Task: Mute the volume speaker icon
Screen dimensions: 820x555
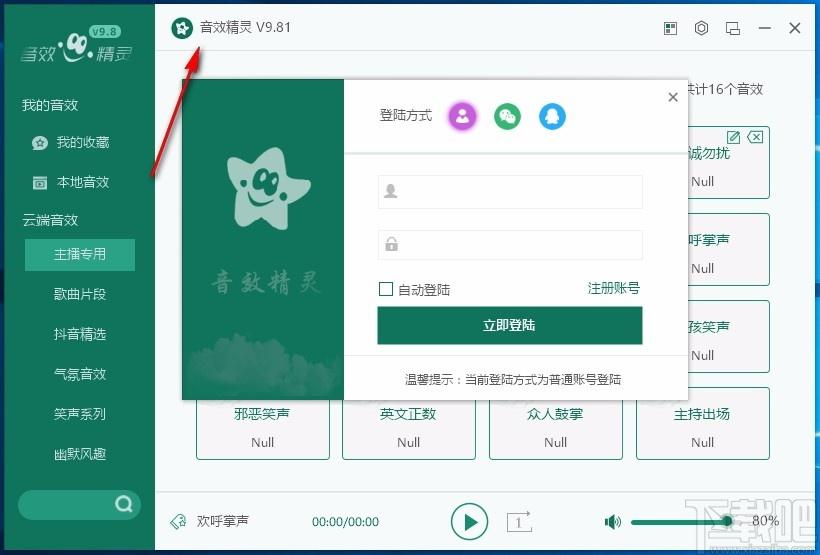Action: pyautogui.click(x=612, y=522)
